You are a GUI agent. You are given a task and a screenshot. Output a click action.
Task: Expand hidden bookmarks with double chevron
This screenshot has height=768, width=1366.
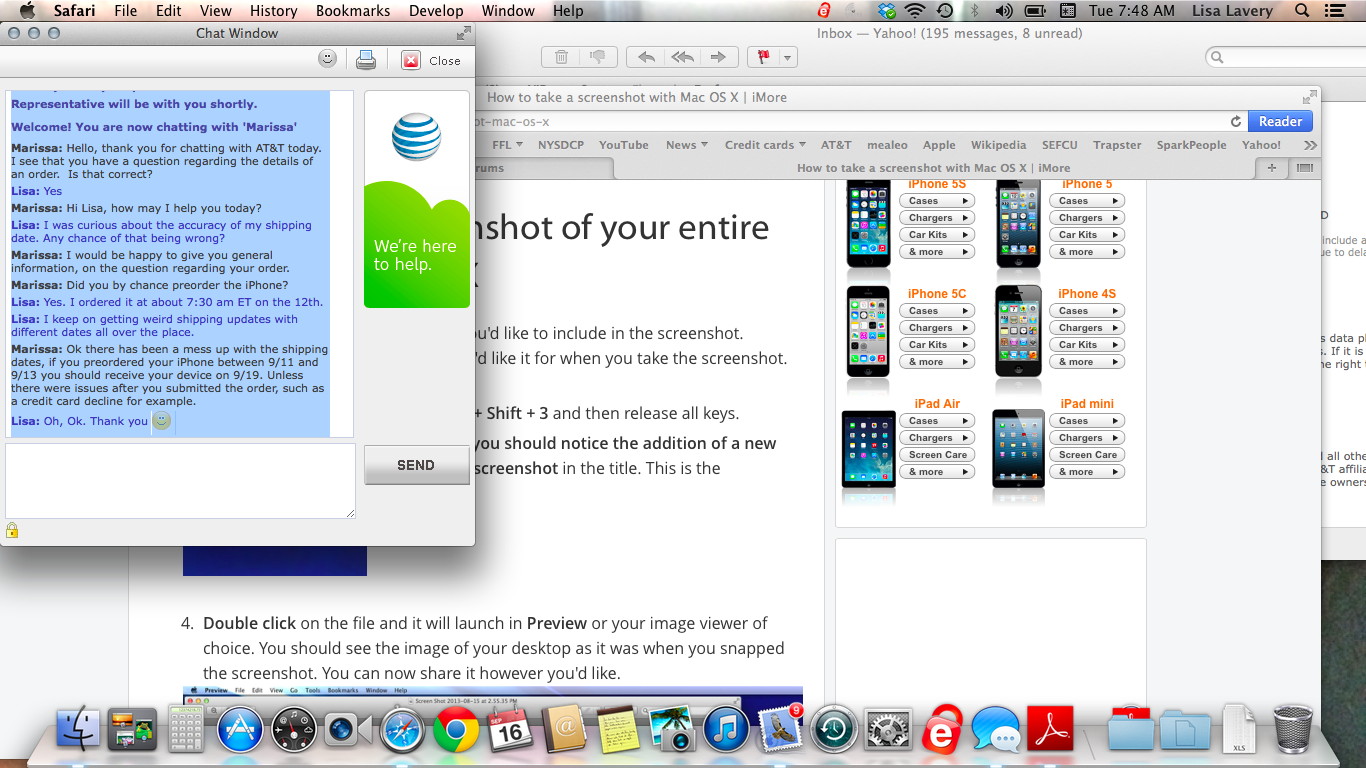click(1310, 145)
